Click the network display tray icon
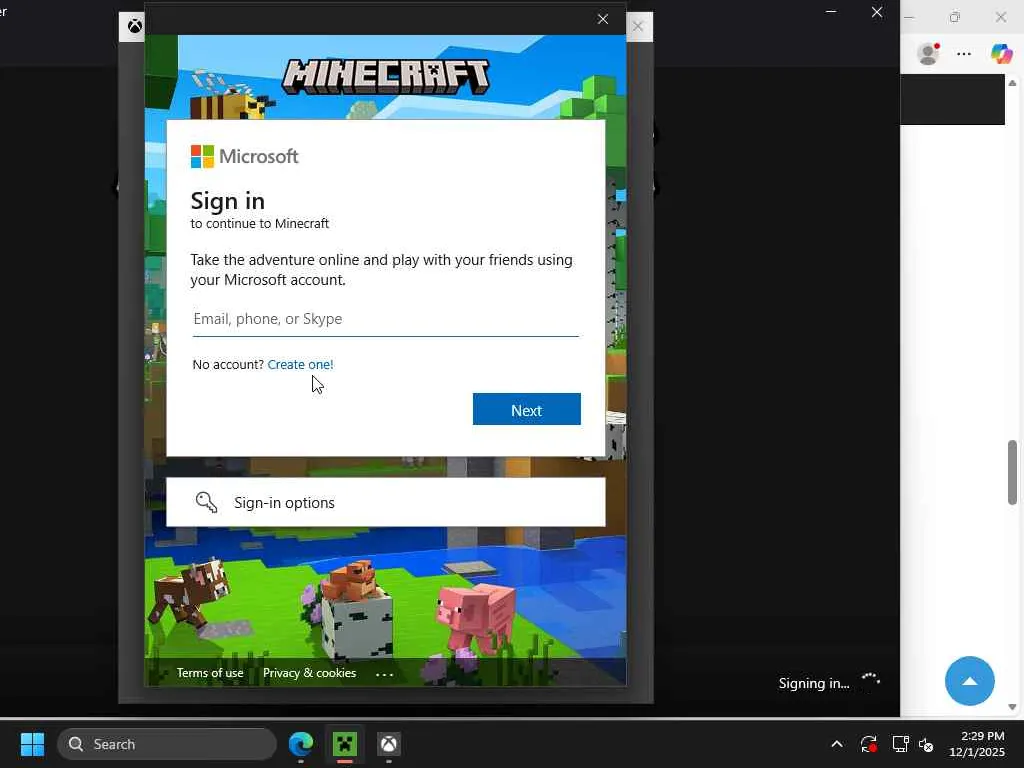Screen dimensions: 1024x768 [x=901, y=744]
